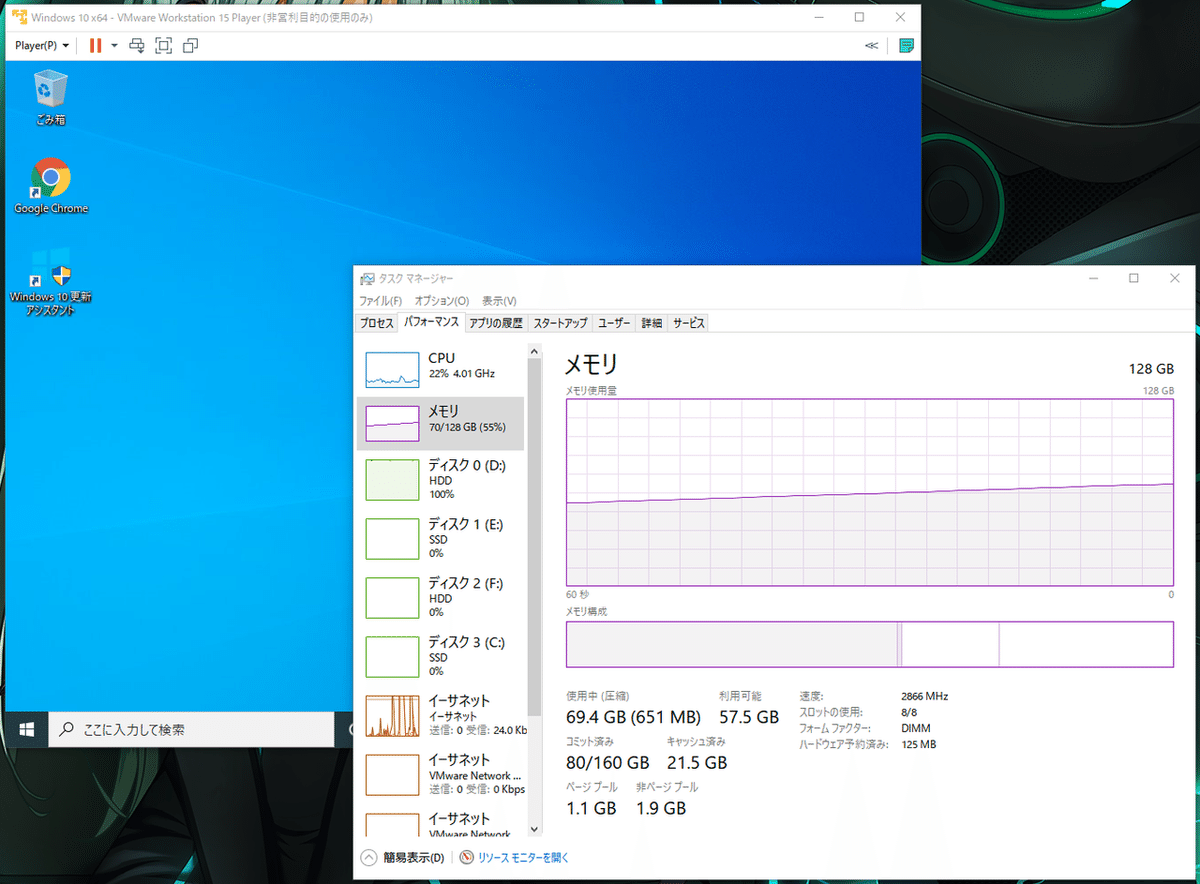Click non-paged pool value 1.9 GB
The height and width of the screenshot is (884, 1200).
[x=661, y=808]
